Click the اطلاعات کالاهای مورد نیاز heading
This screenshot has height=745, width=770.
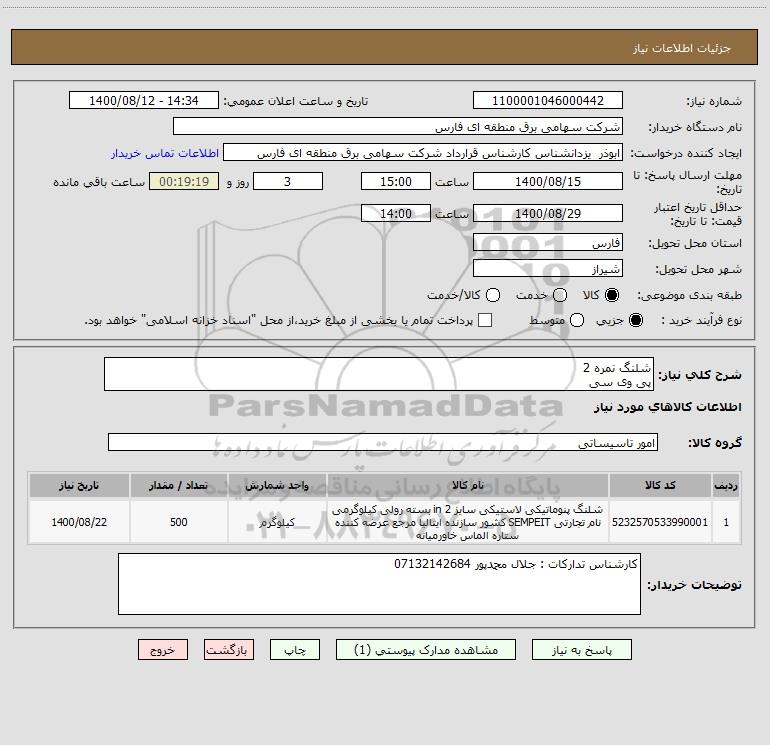(668, 407)
